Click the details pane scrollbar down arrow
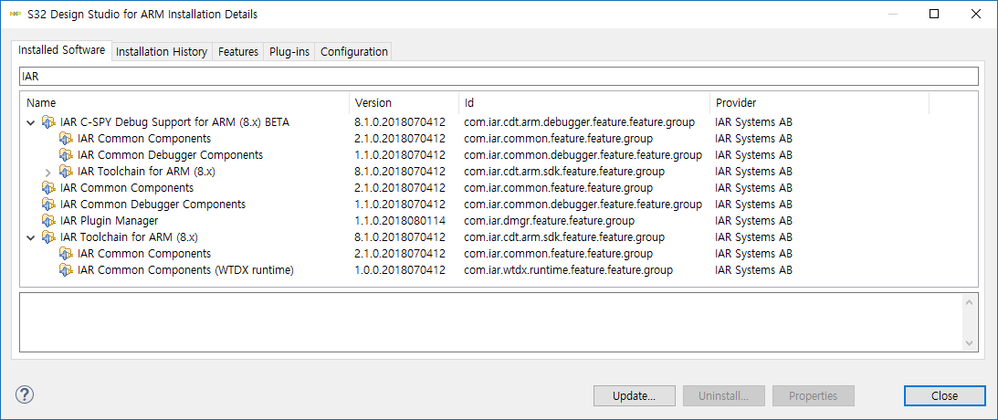 (x=969, y=343)
